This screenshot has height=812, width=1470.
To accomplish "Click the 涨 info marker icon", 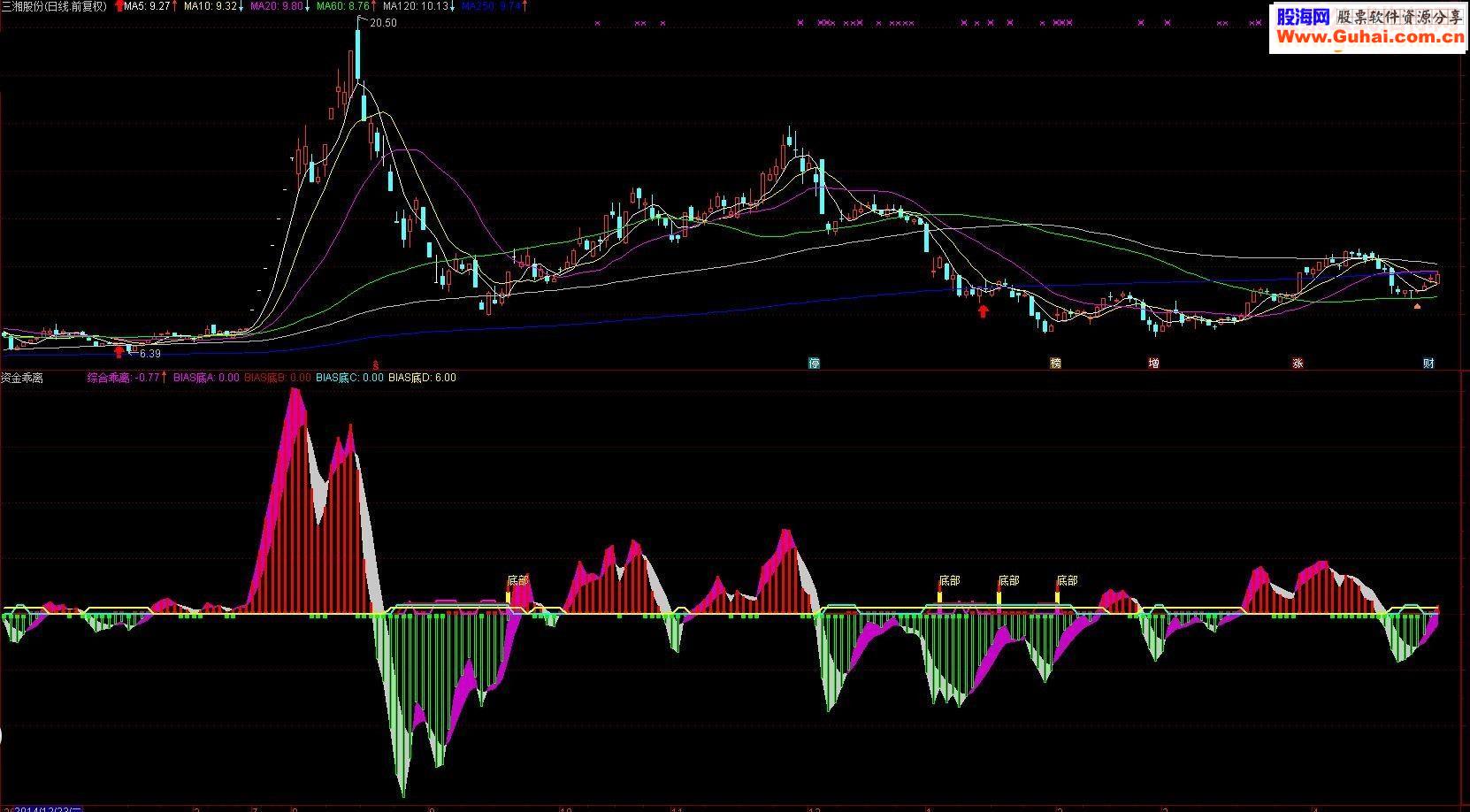I will (x=1298, y=363).
